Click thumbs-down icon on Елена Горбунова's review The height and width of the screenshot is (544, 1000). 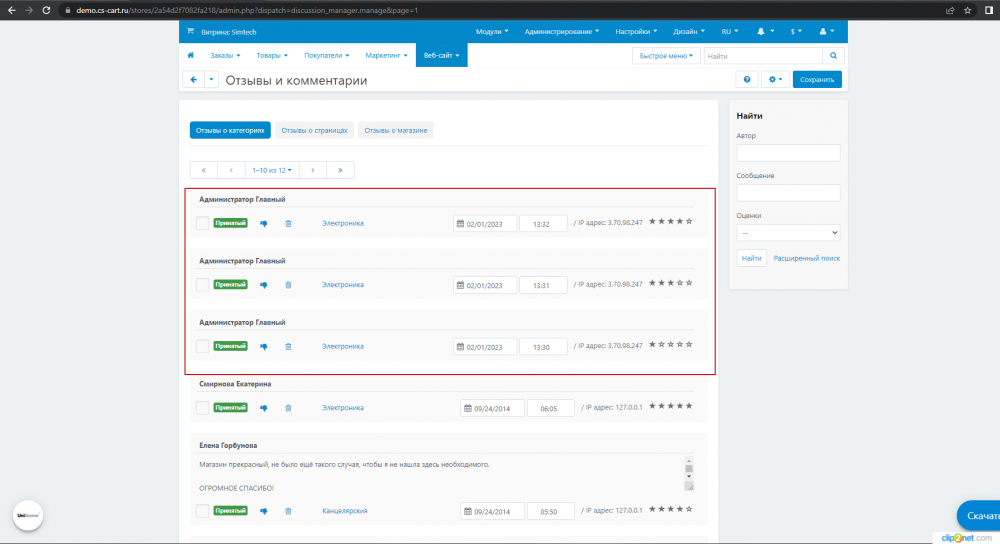tap(264, 511)
